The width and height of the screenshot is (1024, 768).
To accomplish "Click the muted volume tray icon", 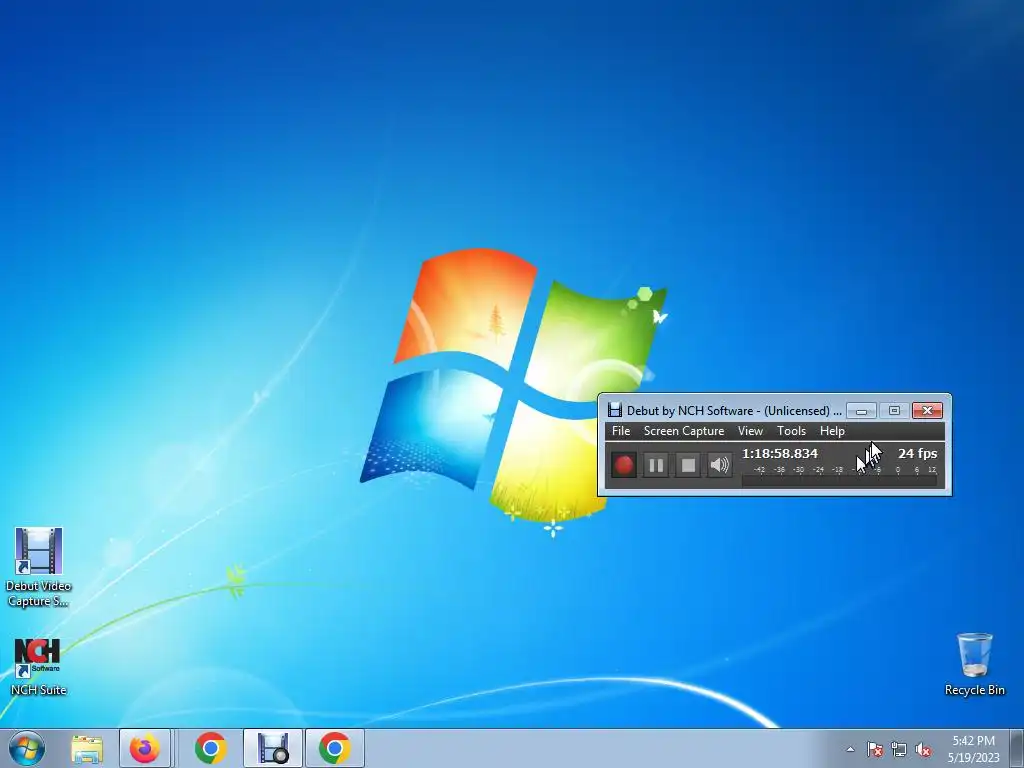I will pyautogui.click(x=923, y=749).
